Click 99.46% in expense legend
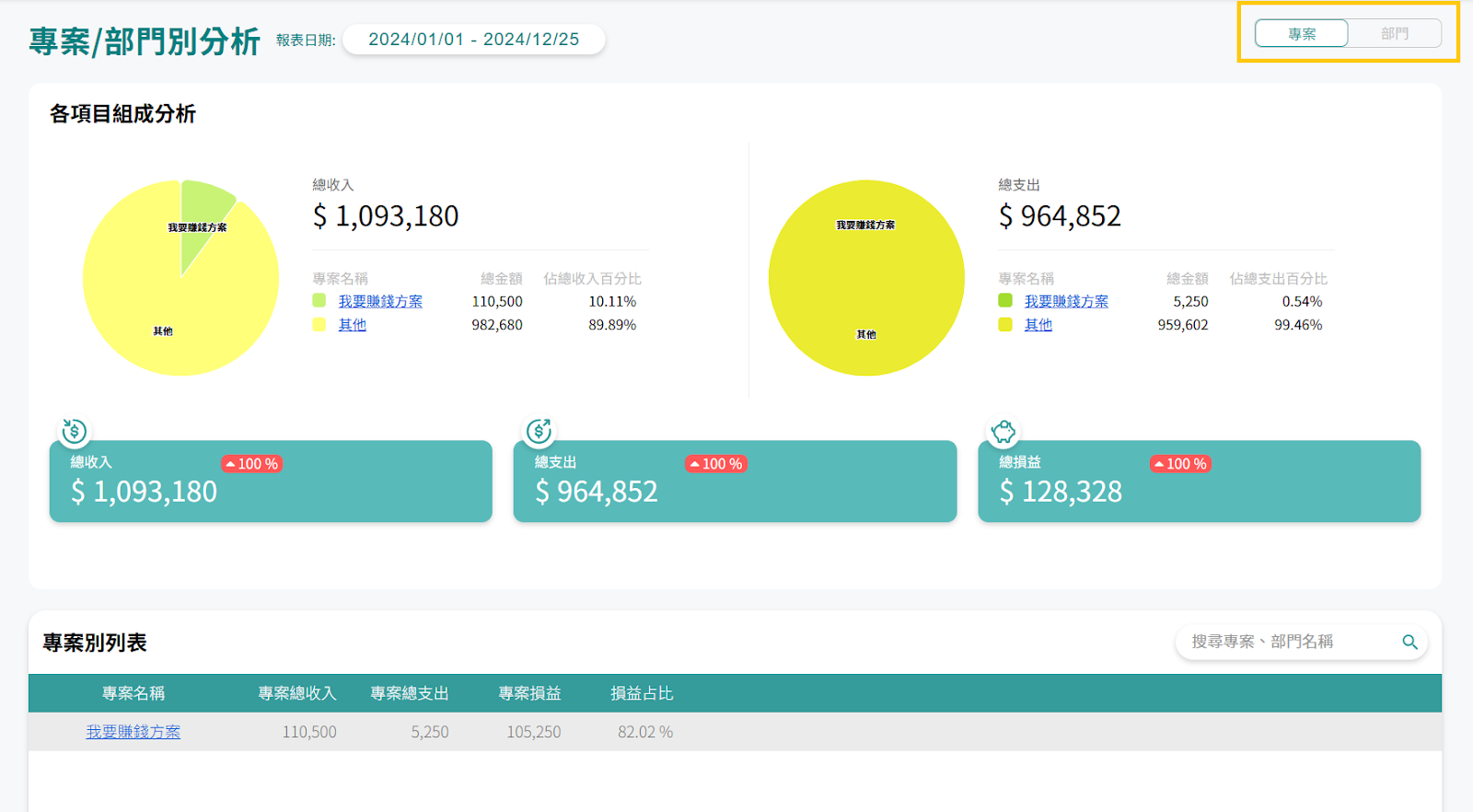The height and width of the screenshot is (812, 1473). coord(1298,325)
